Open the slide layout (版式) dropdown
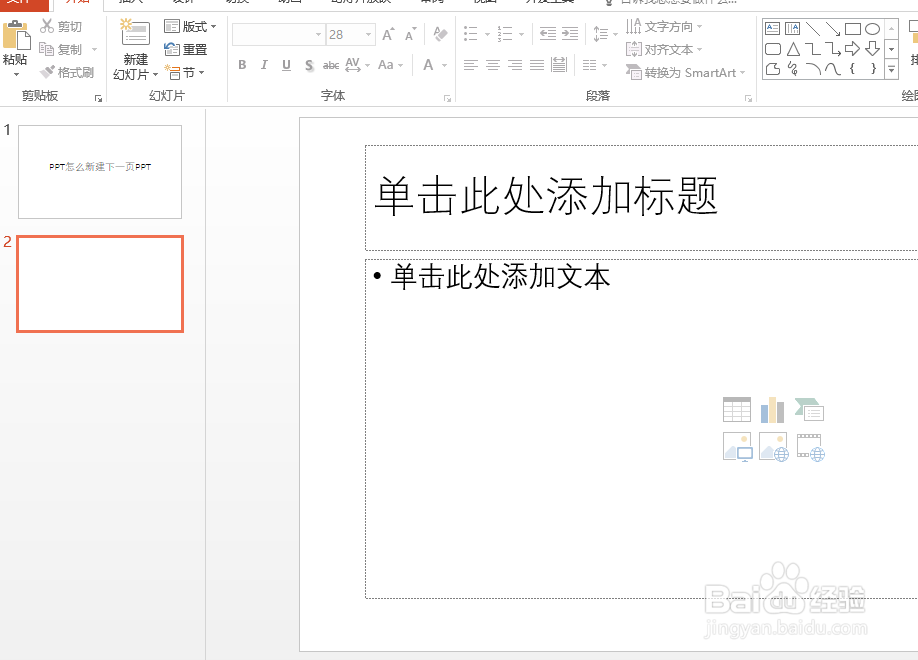 [x=191, y=25]
